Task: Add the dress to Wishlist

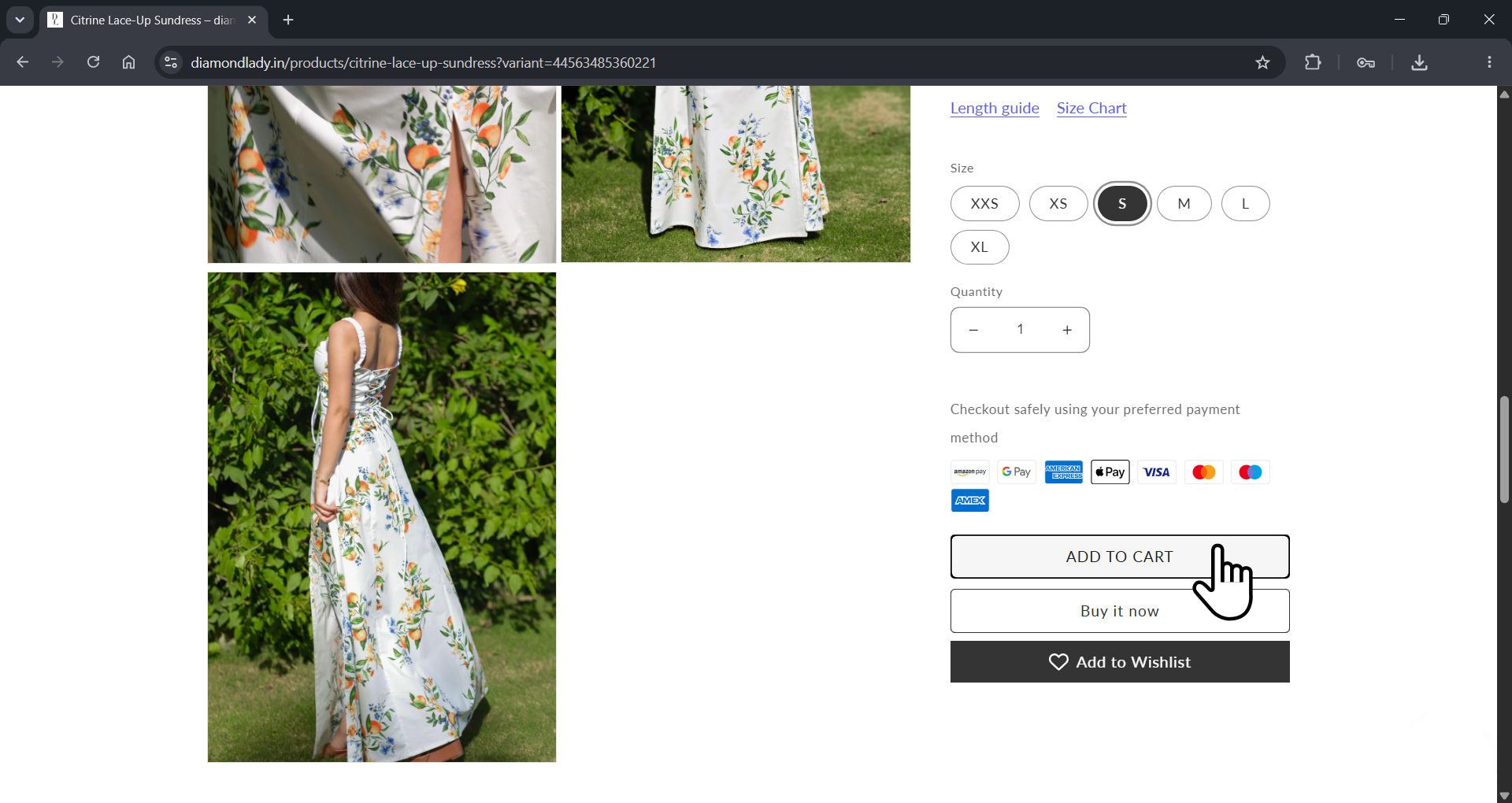Action: point(1119,662)
